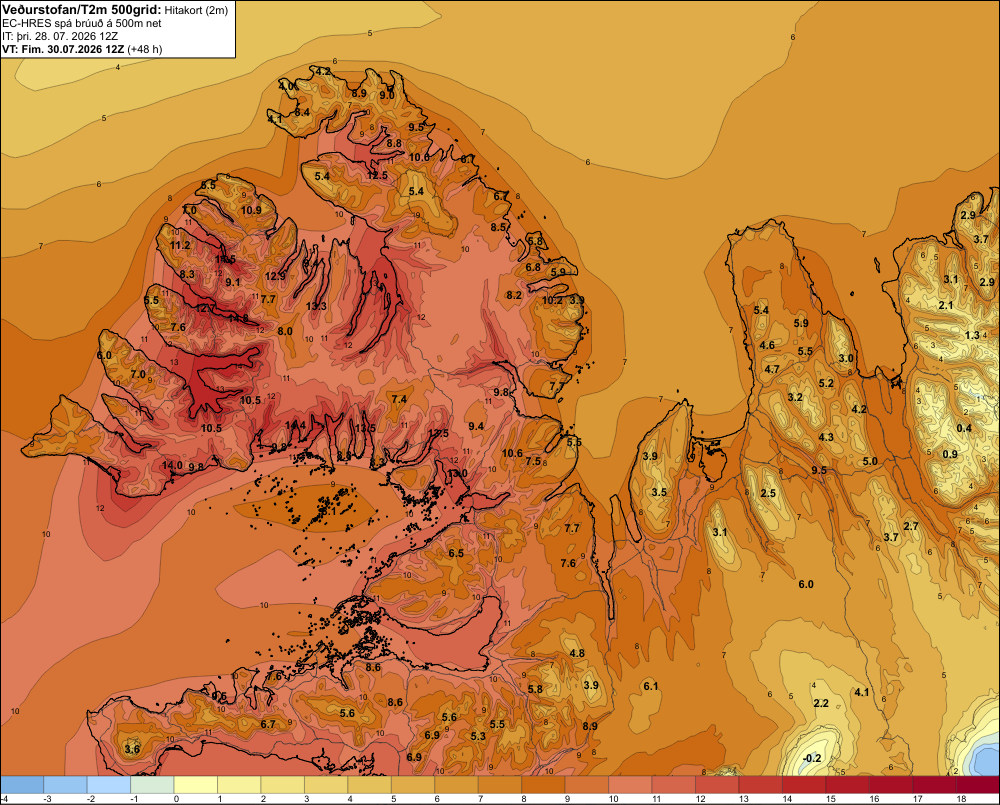Click the light blue legend swatch between -2 and -1
The width and height of the screenshot is (1000, 805).
(x=108, y=785)
